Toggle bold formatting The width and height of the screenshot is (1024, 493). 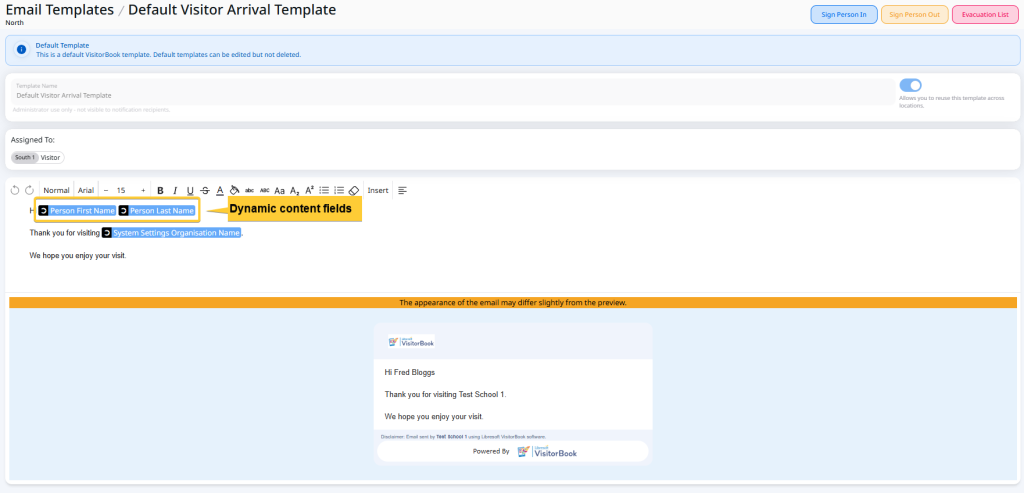coord(160,190)
